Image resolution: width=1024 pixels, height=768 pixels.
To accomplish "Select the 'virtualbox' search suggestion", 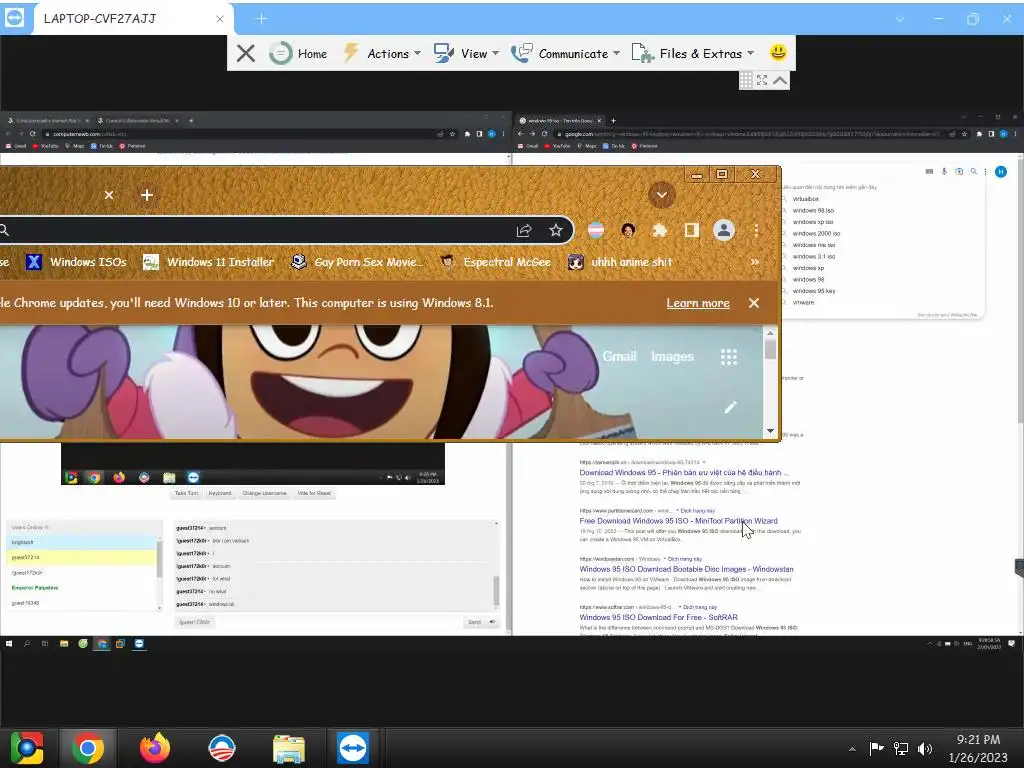I will coord(805,199).
